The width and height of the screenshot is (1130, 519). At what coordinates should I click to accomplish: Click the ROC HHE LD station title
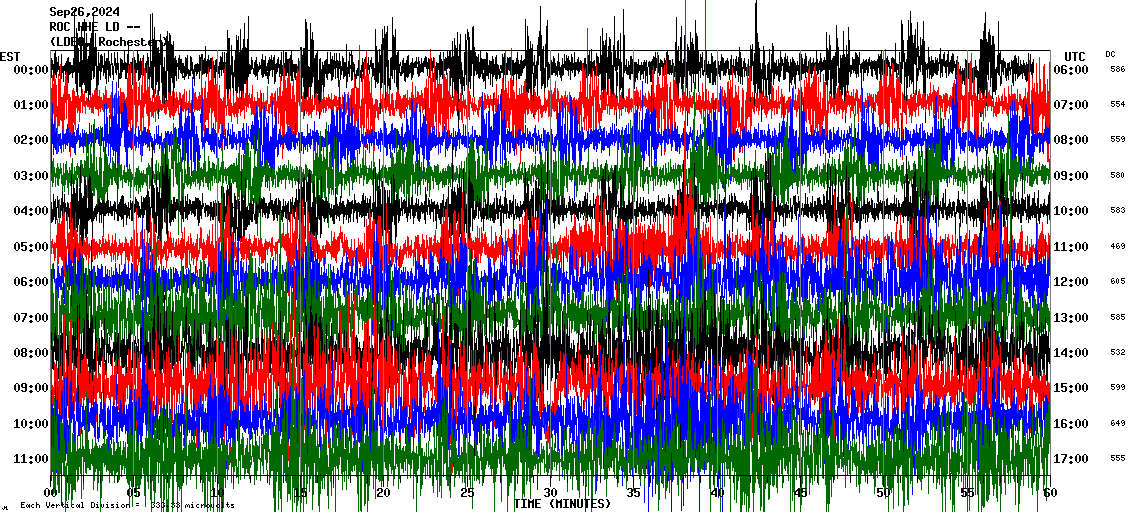[94, 27]
